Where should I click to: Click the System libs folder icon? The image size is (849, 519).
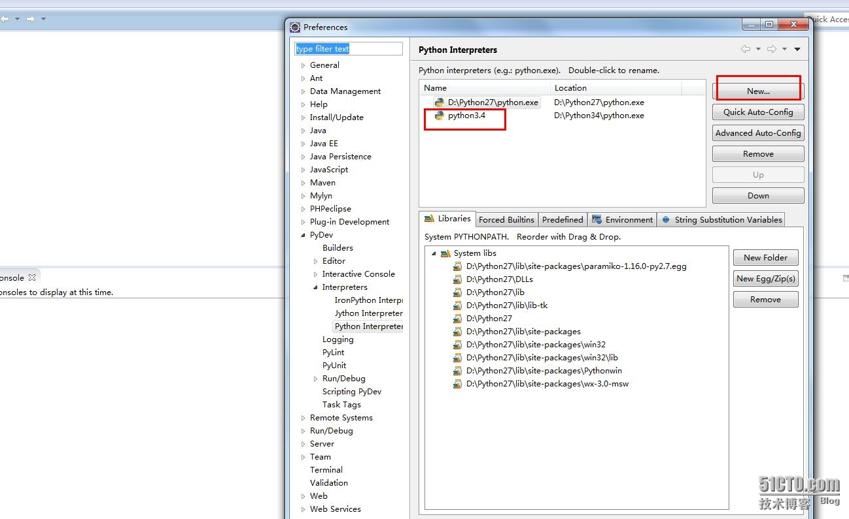point(446,254)
